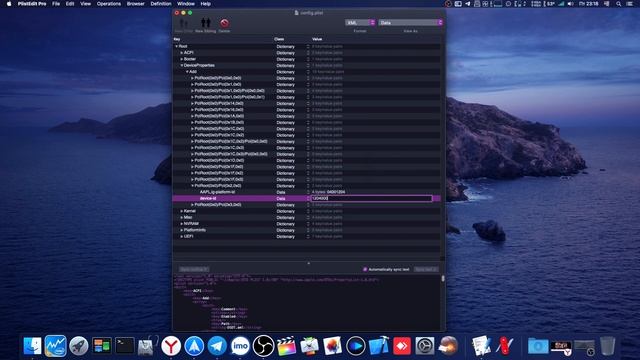
Task: Click inside the device-id value edit field
Action: coord(371,198)
